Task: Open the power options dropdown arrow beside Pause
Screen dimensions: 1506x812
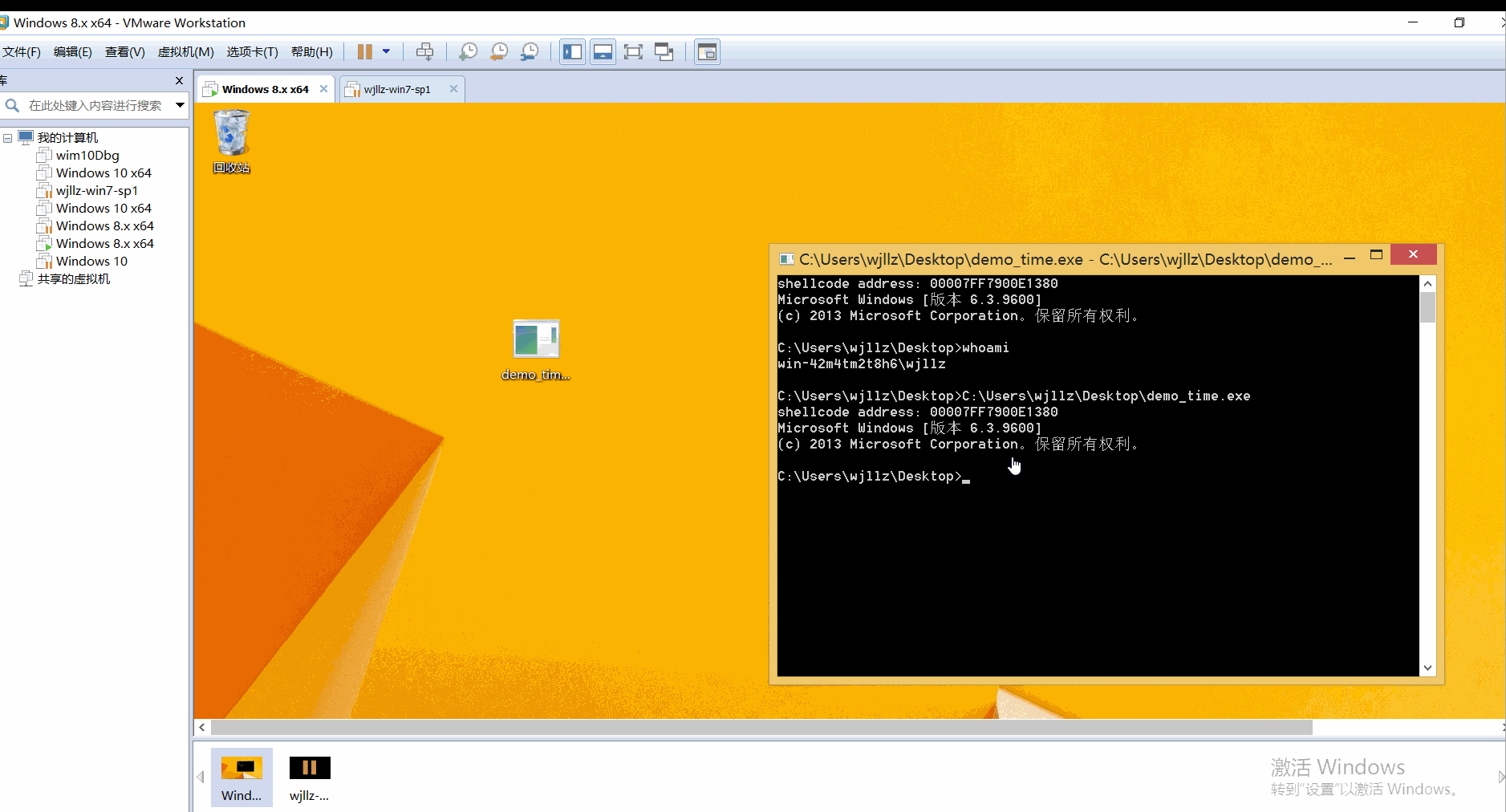Action: coord(386,52)
